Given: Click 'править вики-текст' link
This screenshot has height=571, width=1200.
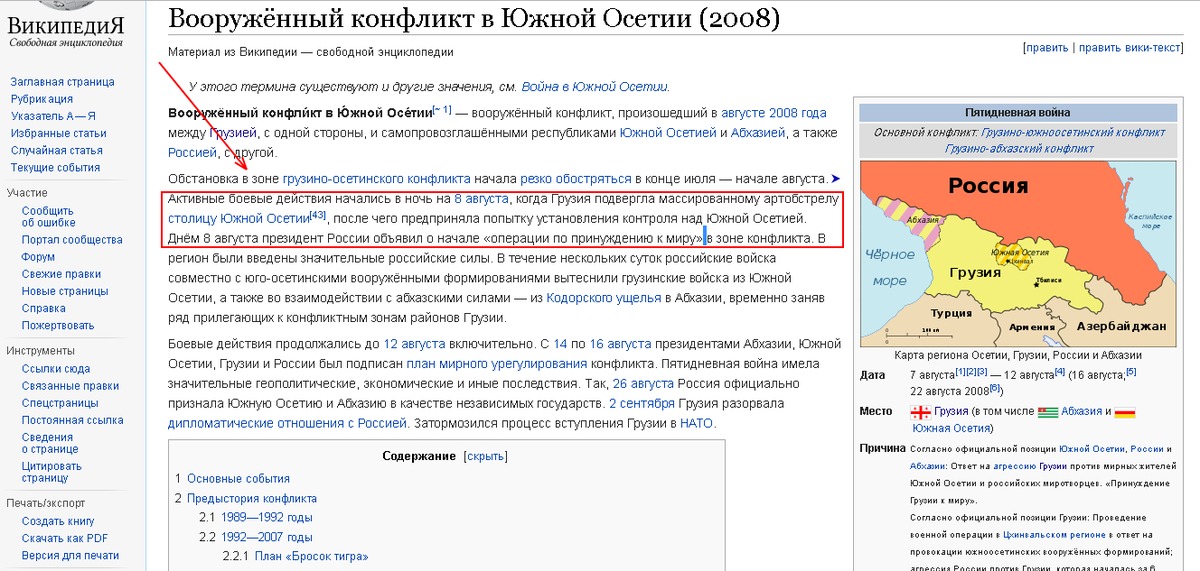Looking at the screenshot, I should point(1129,47).
